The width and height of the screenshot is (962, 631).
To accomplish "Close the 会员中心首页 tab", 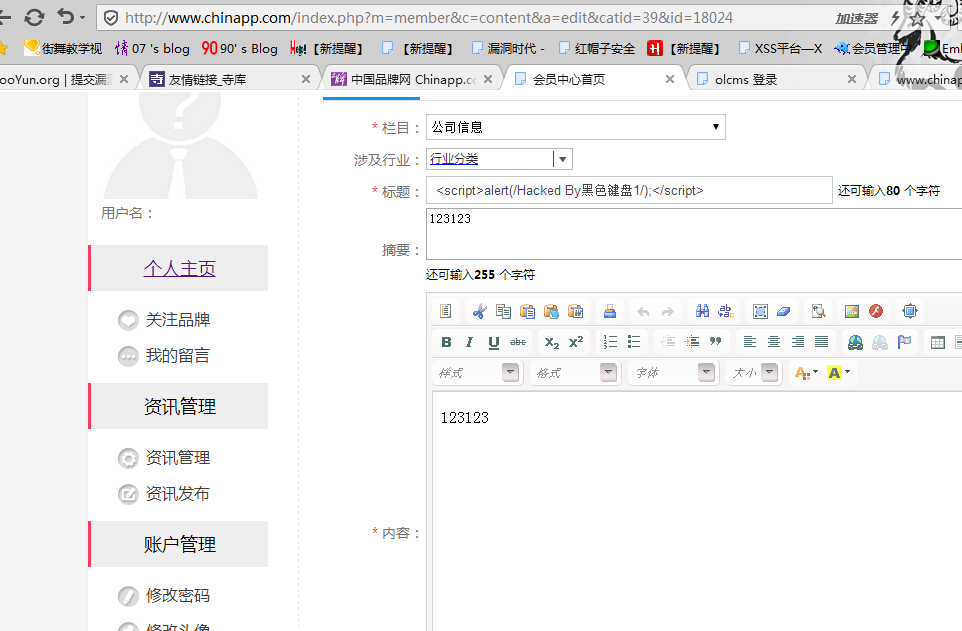I will pyautogui.click(x=670, y=79).
